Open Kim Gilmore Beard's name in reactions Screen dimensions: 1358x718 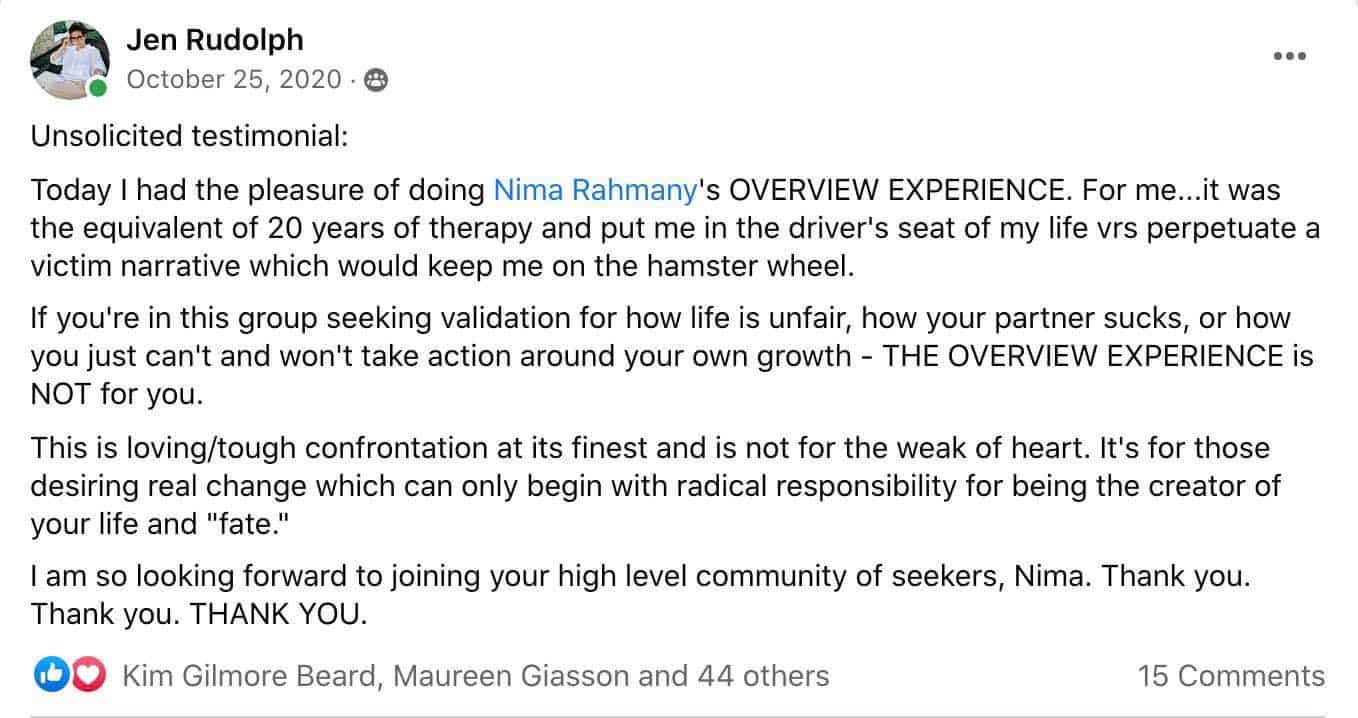[x=250, y=676]
